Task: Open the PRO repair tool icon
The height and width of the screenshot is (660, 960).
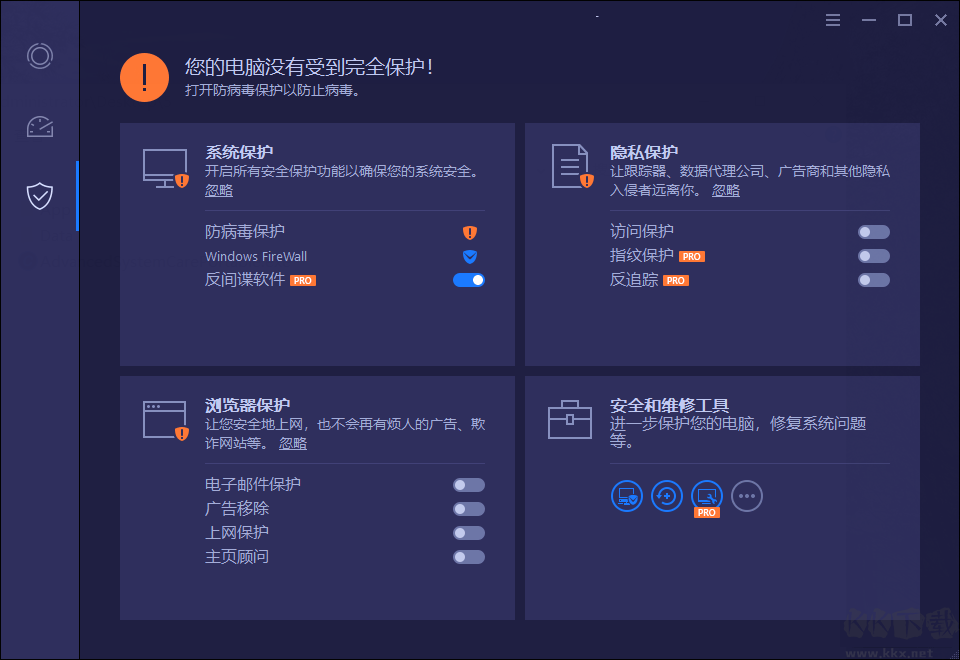Action: 707,496
